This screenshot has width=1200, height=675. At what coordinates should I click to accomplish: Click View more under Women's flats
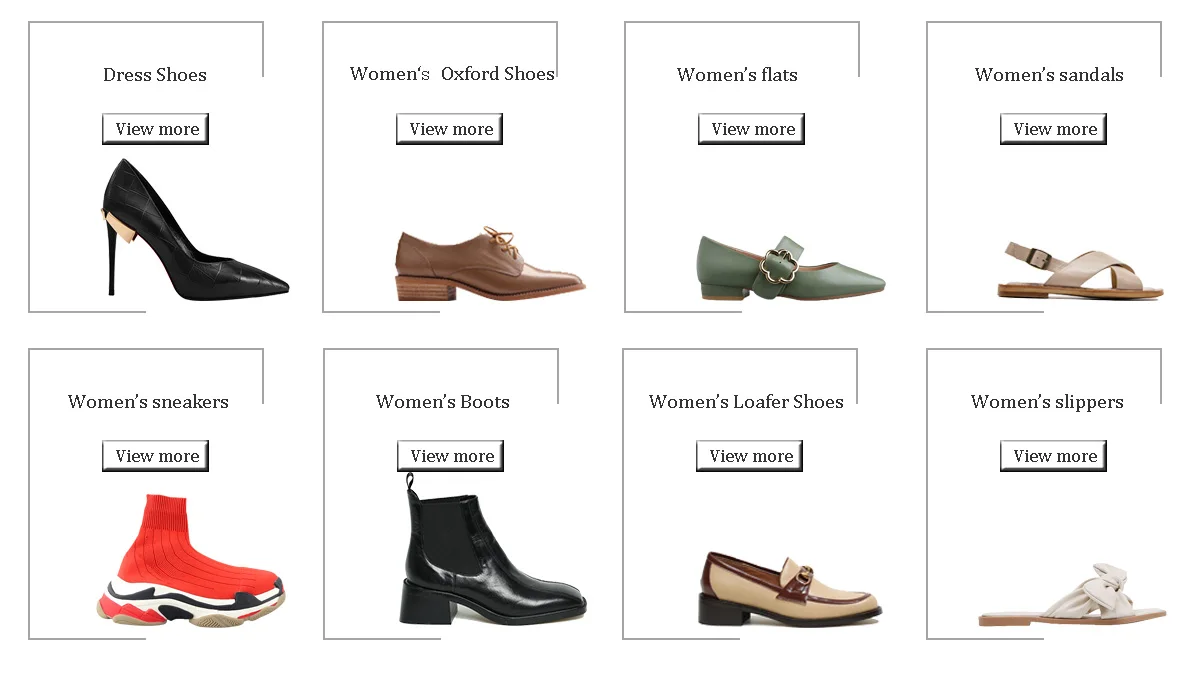click(x=752, y=129)
